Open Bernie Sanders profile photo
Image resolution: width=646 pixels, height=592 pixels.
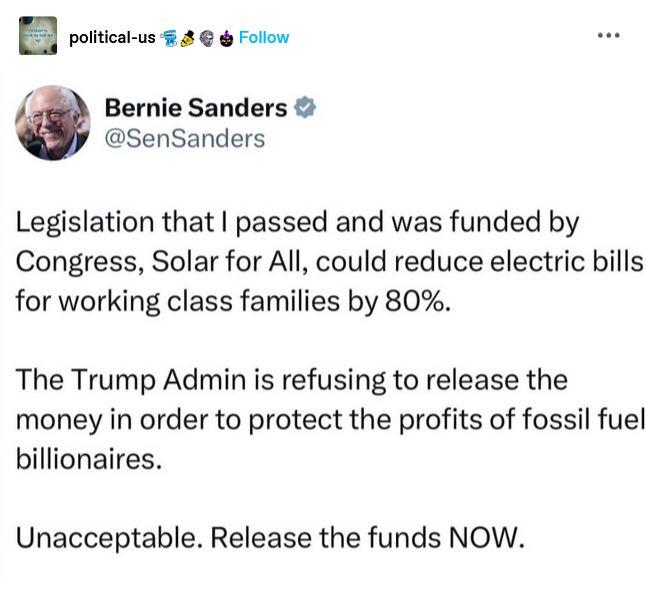[x=53, y=123]
